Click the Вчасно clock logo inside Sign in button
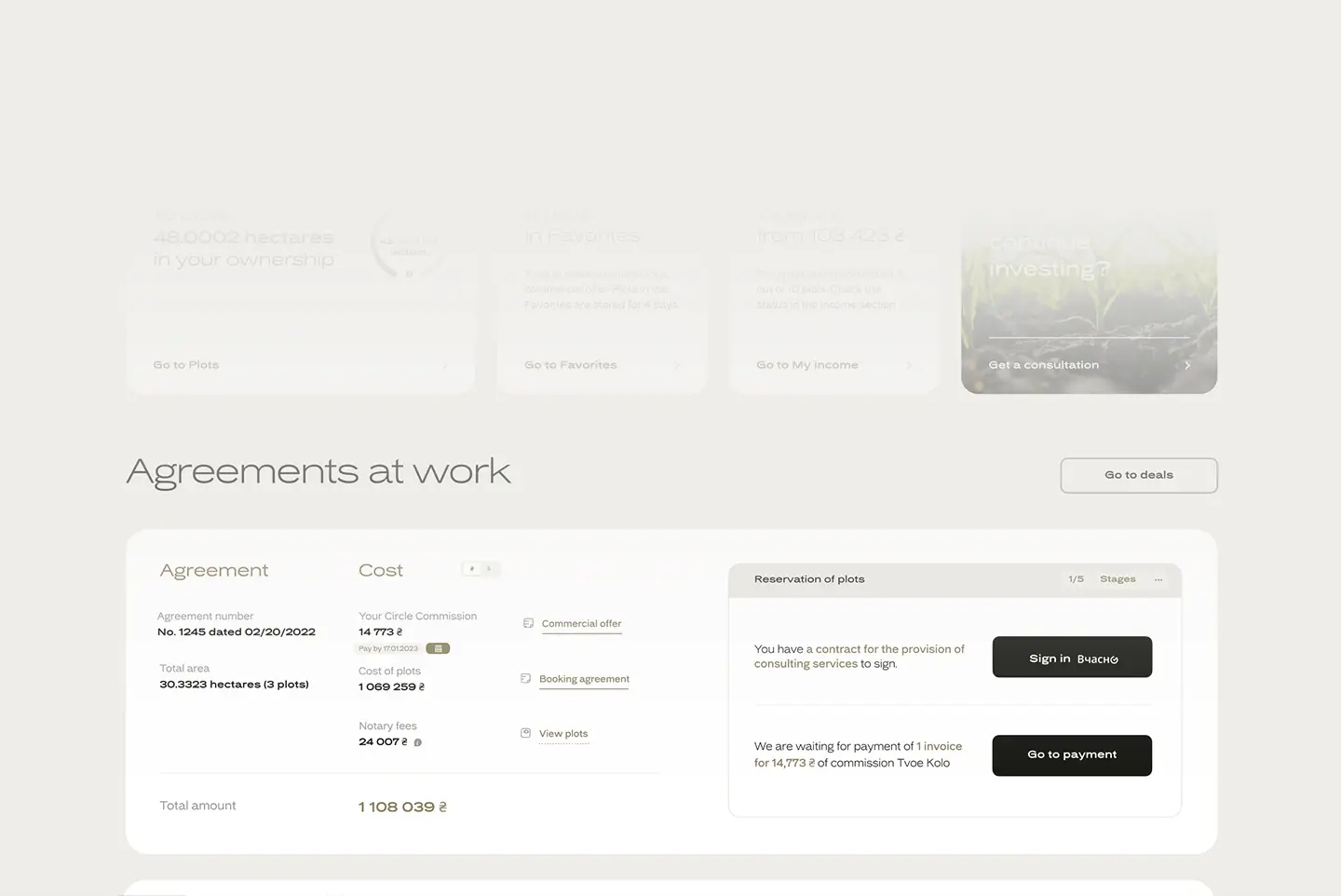Viewport: 1341px width, 896px height. click(1114, 658)
